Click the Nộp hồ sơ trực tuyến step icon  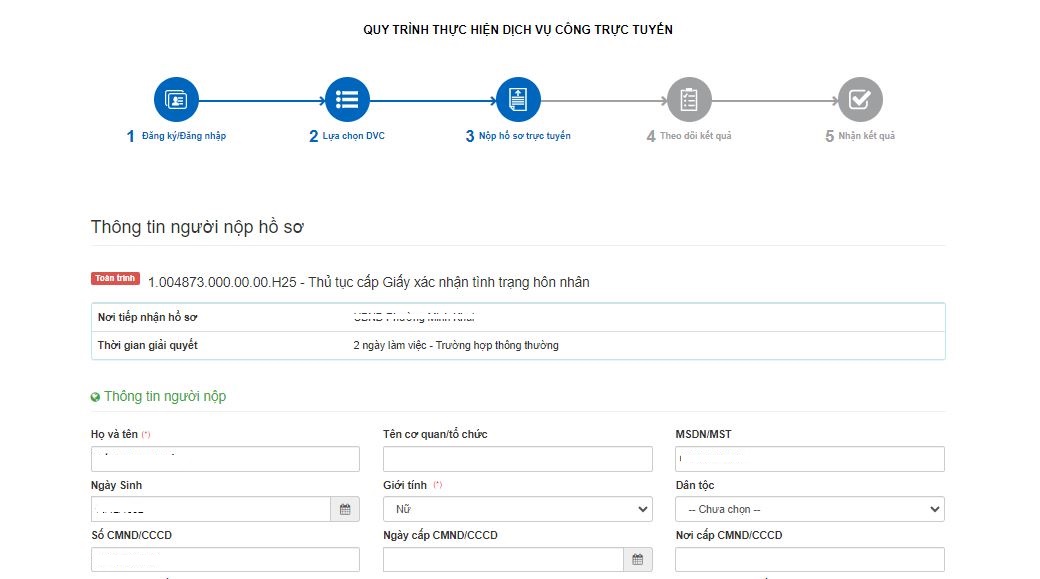coord(518,99)
